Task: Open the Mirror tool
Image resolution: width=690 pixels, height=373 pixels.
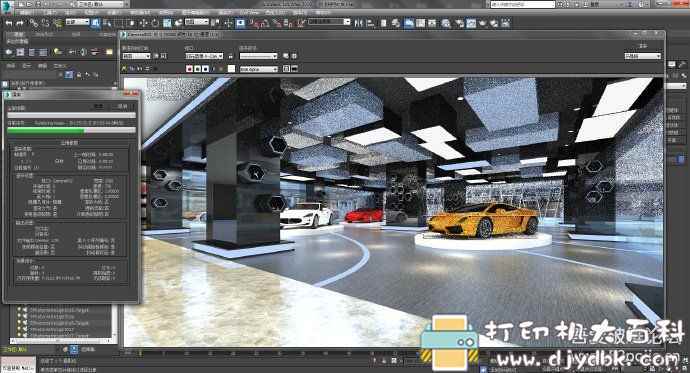Action: 359,23
